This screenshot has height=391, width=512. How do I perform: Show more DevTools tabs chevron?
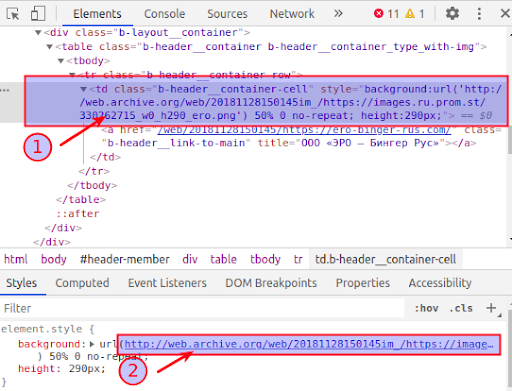click(x=338, y=14)
